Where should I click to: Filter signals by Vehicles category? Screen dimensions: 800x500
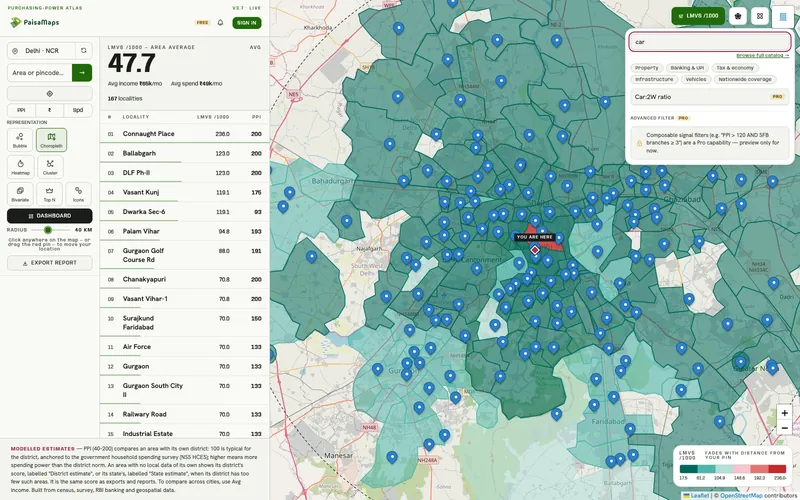pyautogui.click(x=696, y=80)
